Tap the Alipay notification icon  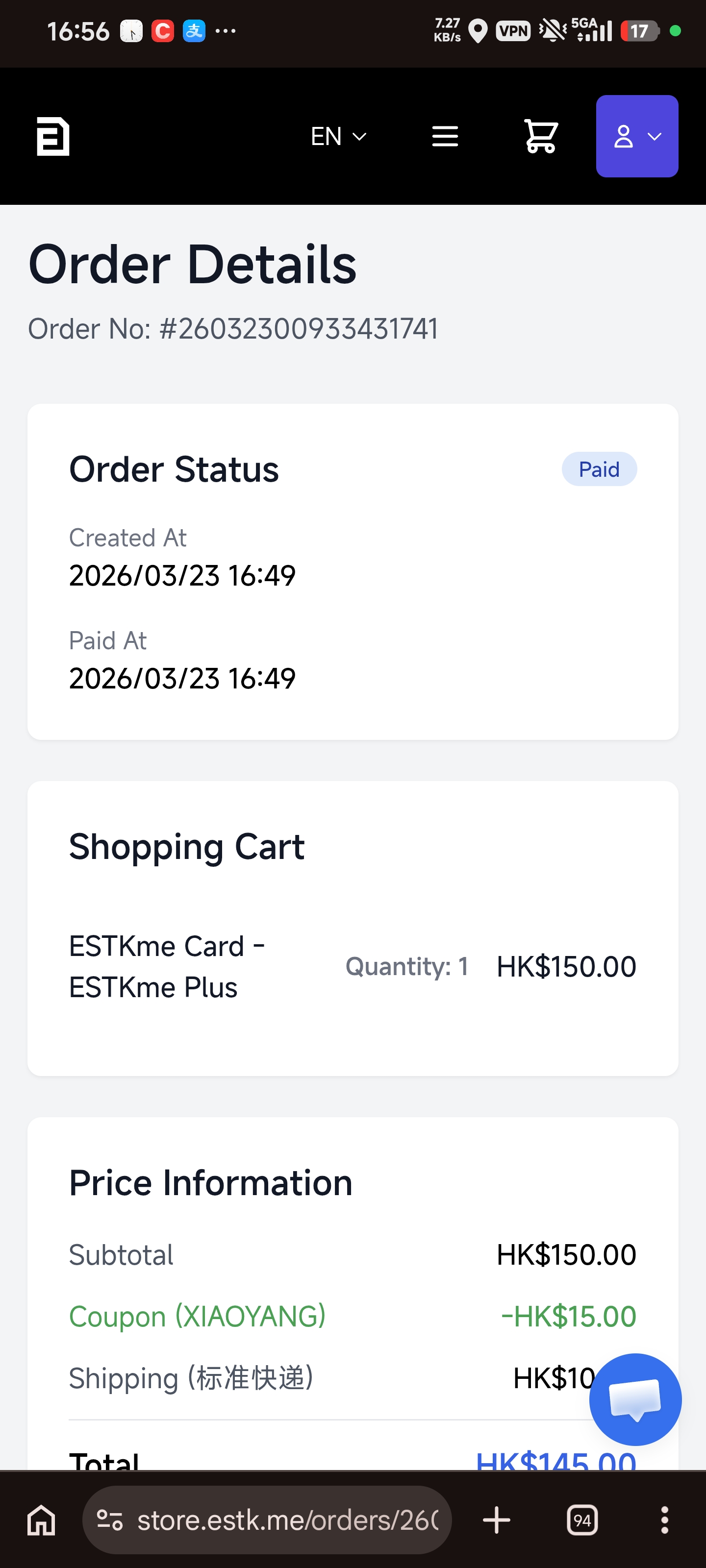coord(194,30)
